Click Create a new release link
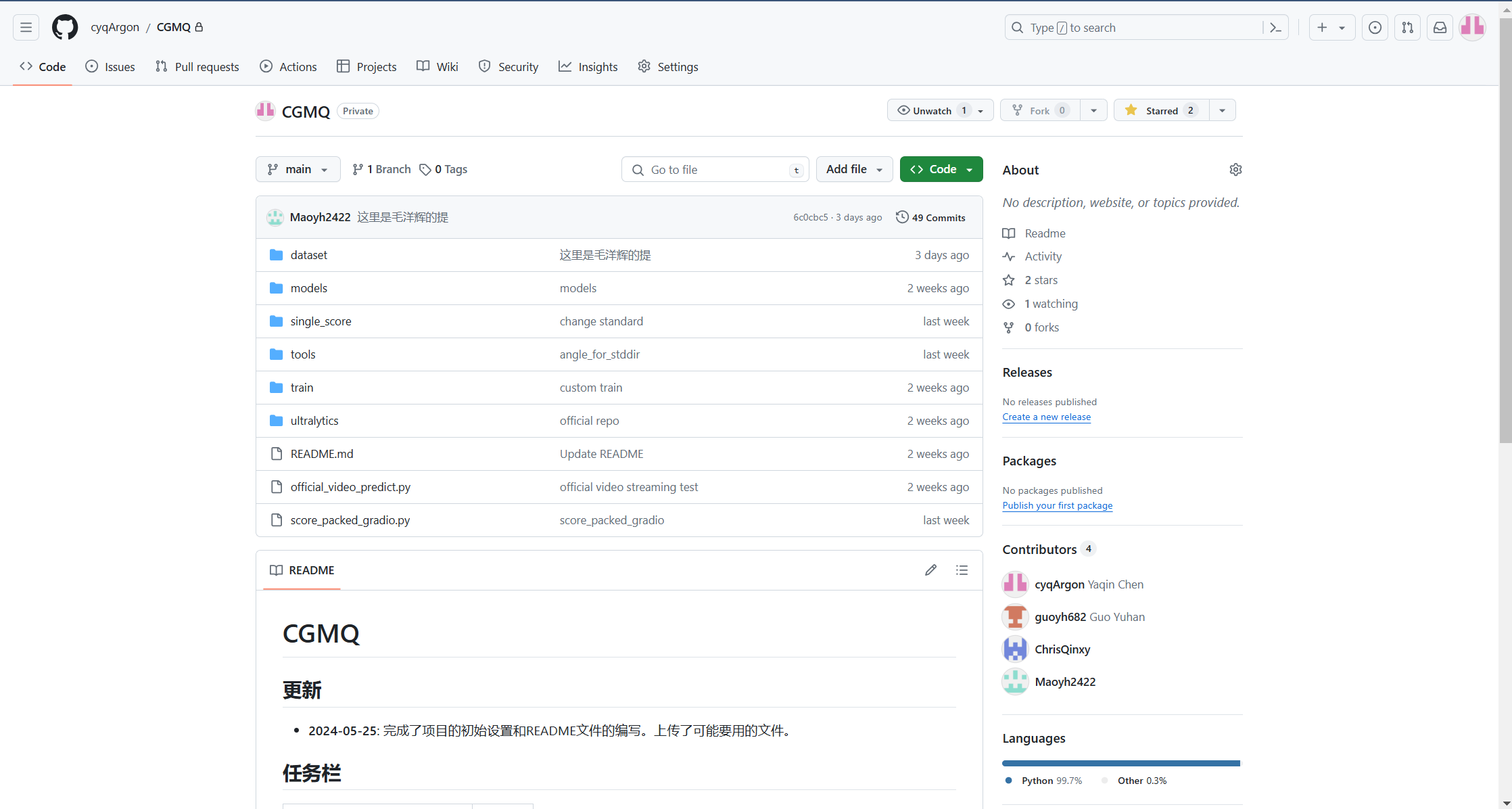 coord(1046,417)
